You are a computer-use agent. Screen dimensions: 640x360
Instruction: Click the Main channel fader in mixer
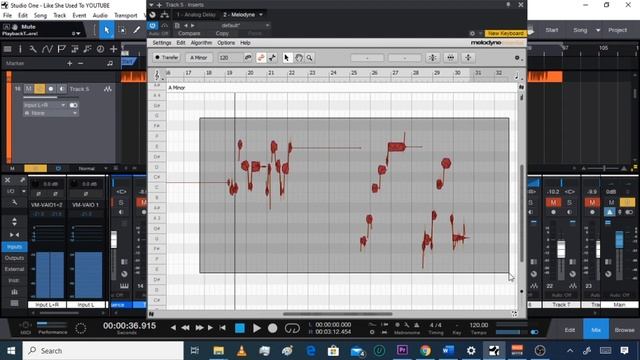619,239
